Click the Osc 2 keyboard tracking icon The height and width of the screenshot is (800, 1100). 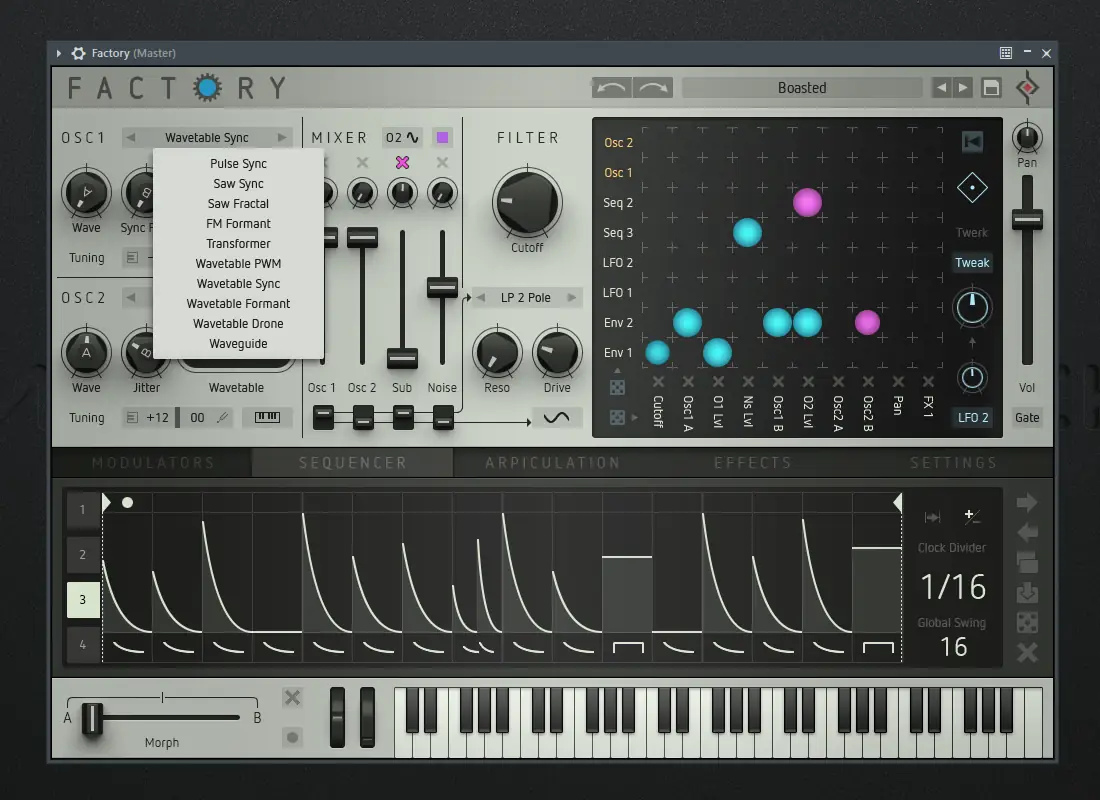267,418
